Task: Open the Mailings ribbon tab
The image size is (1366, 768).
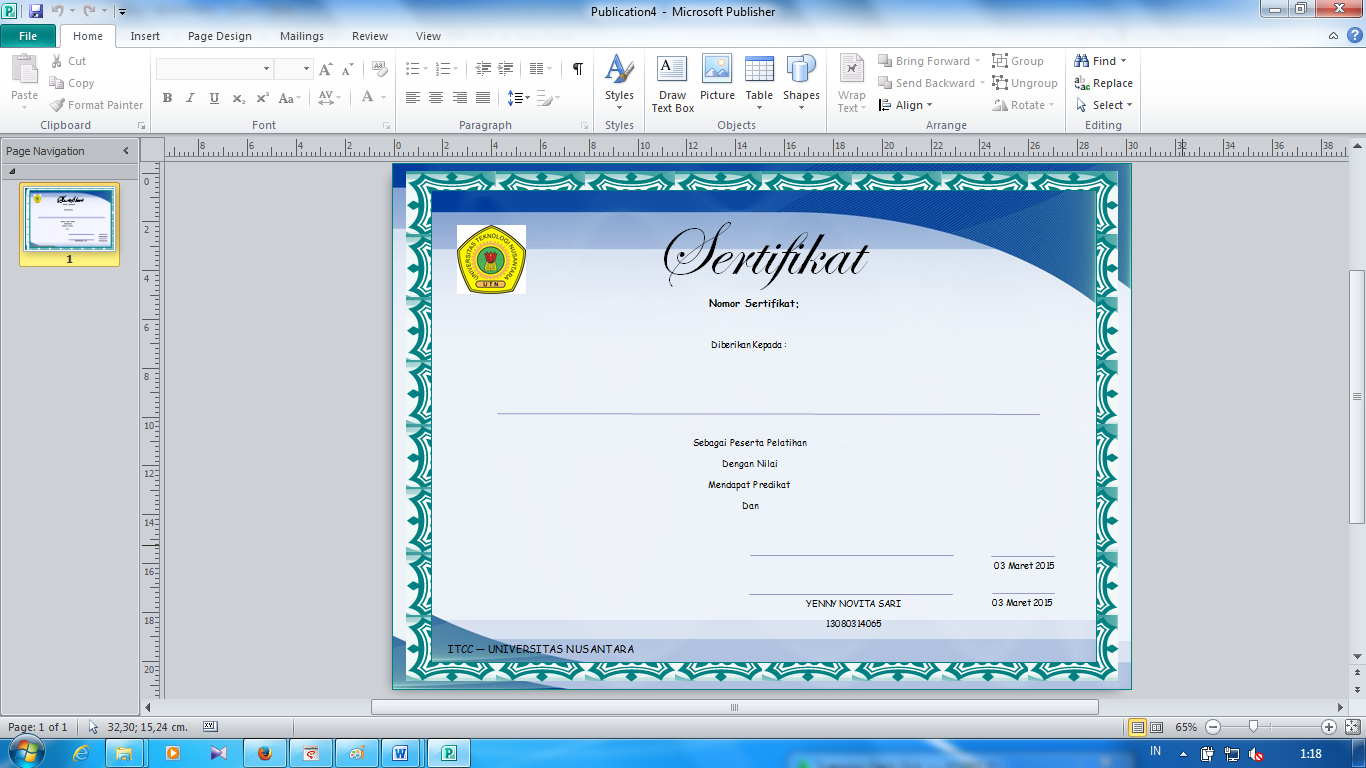Action: pyautogui.click(x=301, y=35)
